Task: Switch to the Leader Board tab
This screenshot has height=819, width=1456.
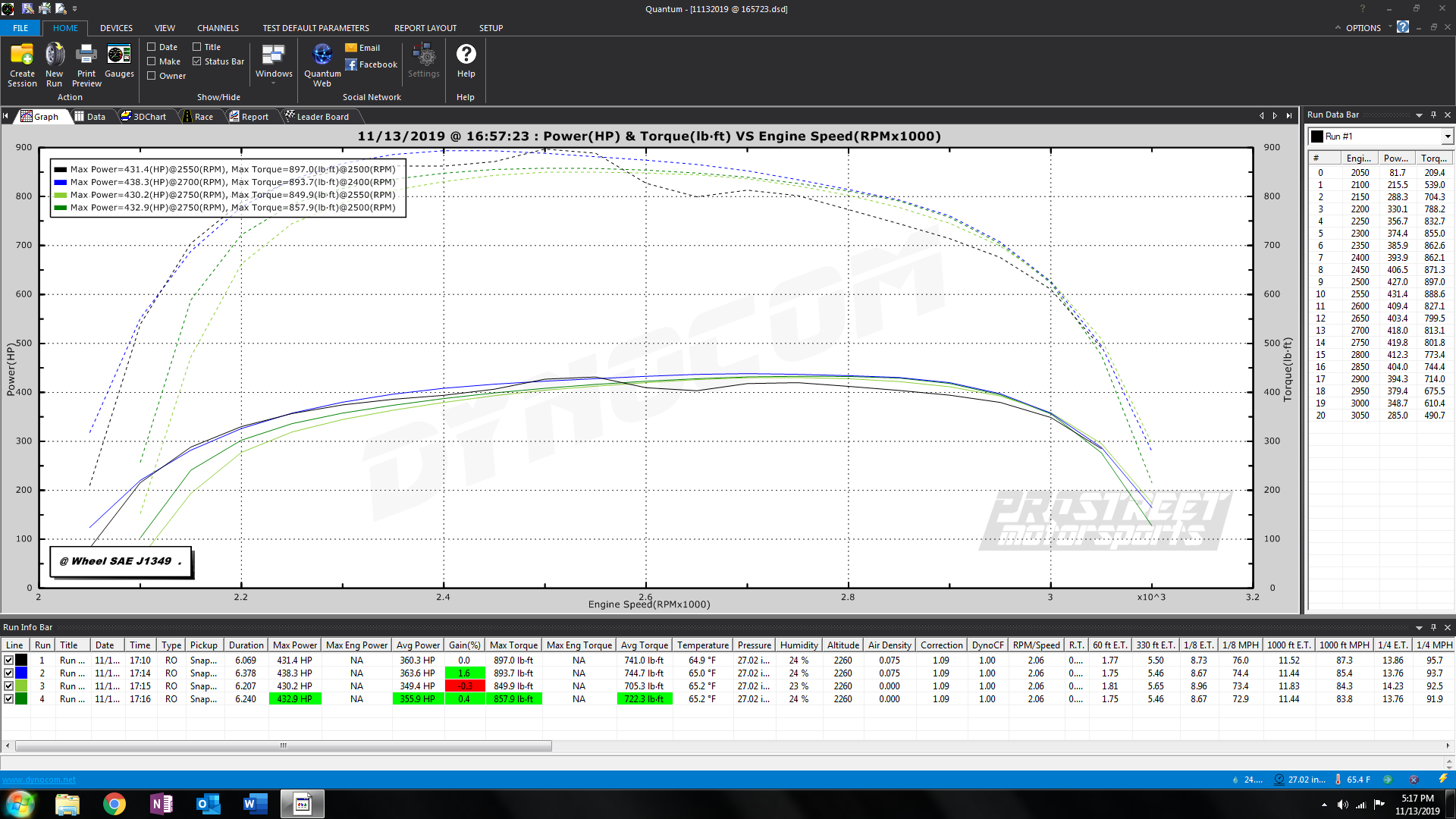Action: (x=322, y=117)
